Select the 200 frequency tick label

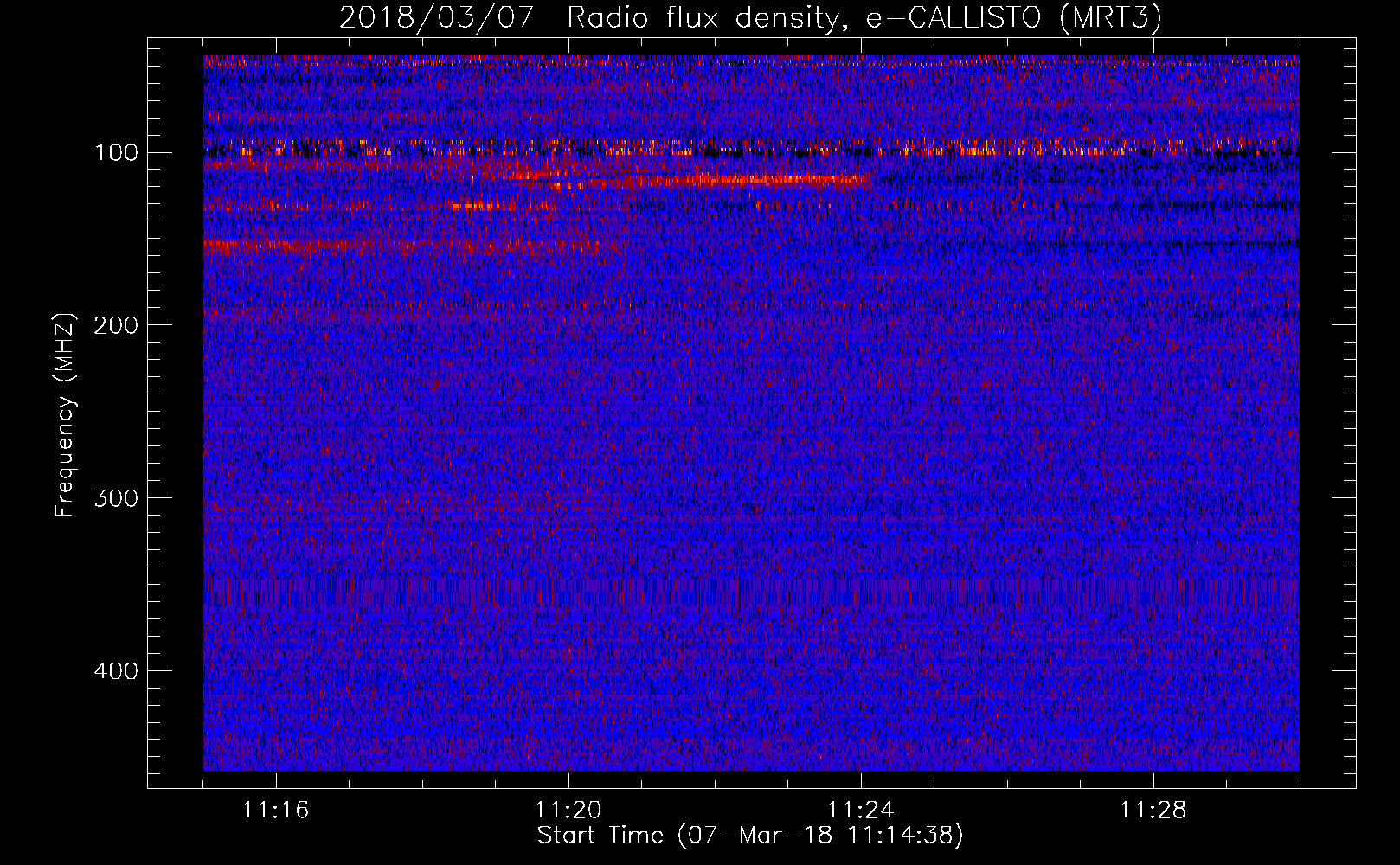(x=115, y=325)
